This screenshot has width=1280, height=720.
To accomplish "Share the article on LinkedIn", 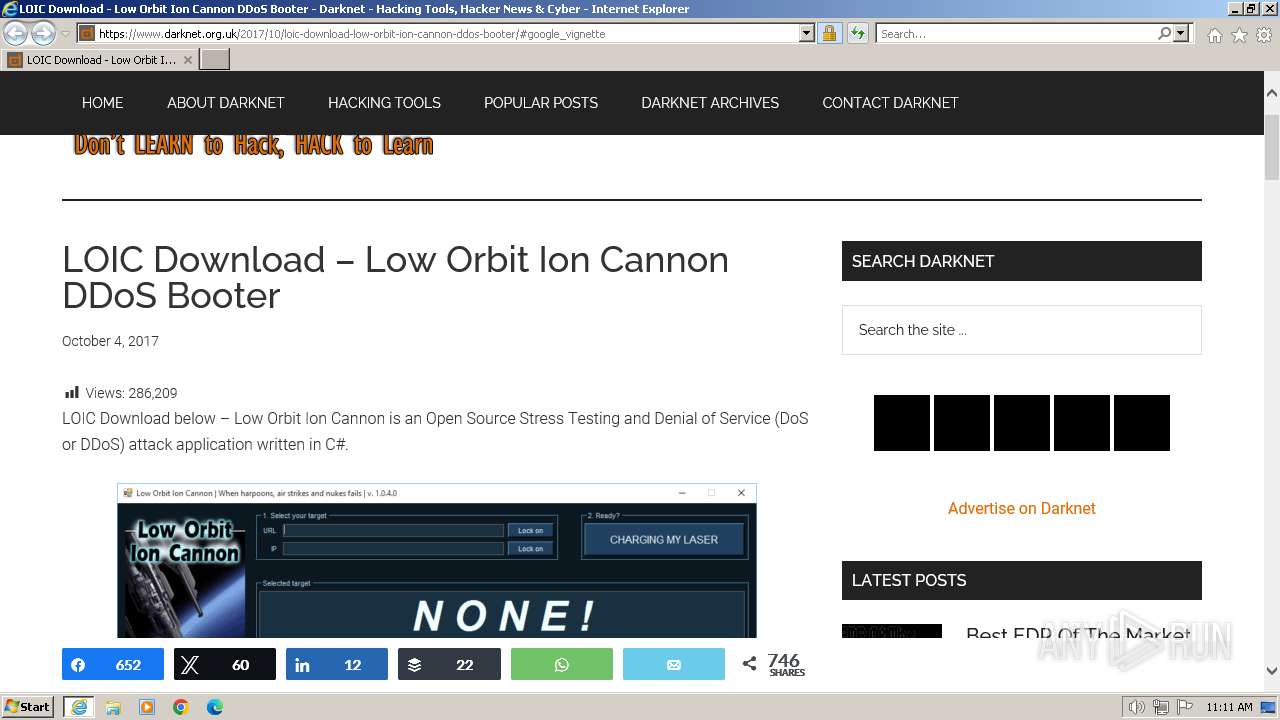I will [337, 665].
